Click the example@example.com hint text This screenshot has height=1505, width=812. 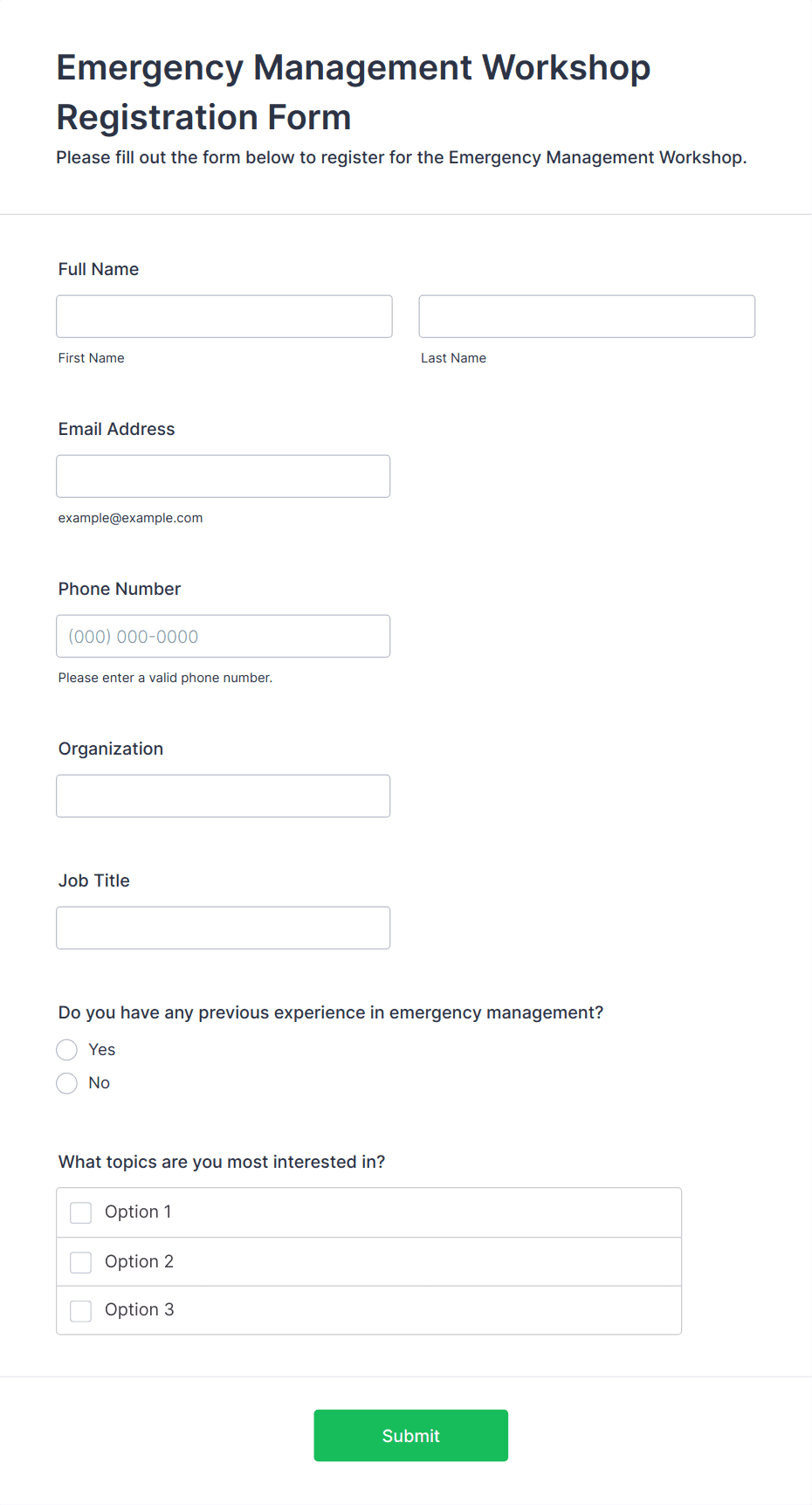(131, 518)
